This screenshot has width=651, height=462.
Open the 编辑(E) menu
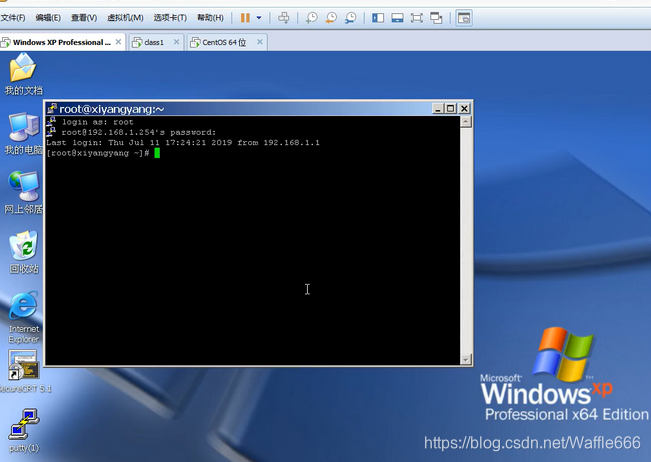(48, 18)
